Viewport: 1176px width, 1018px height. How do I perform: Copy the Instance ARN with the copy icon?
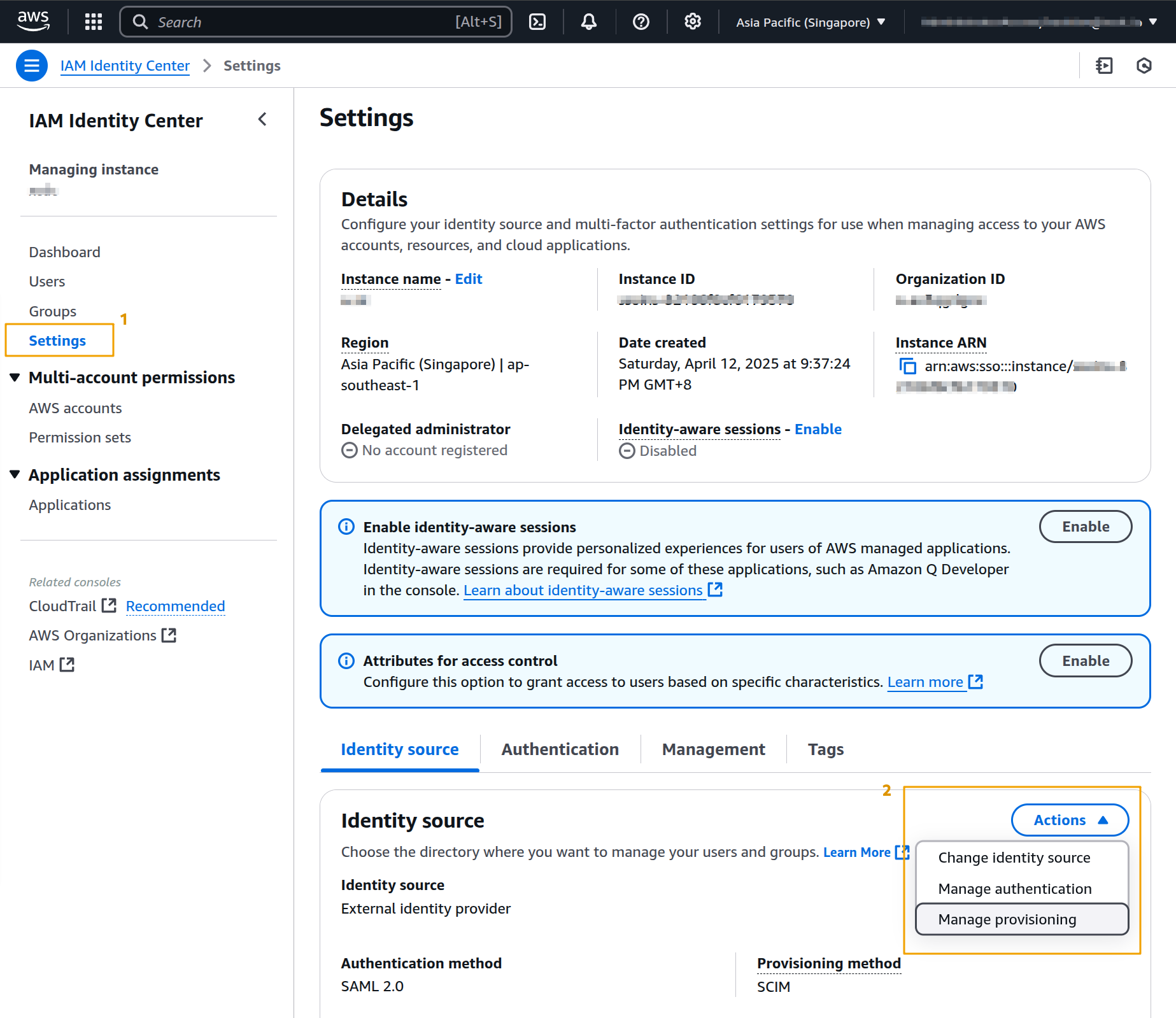(x=907, y=366)
